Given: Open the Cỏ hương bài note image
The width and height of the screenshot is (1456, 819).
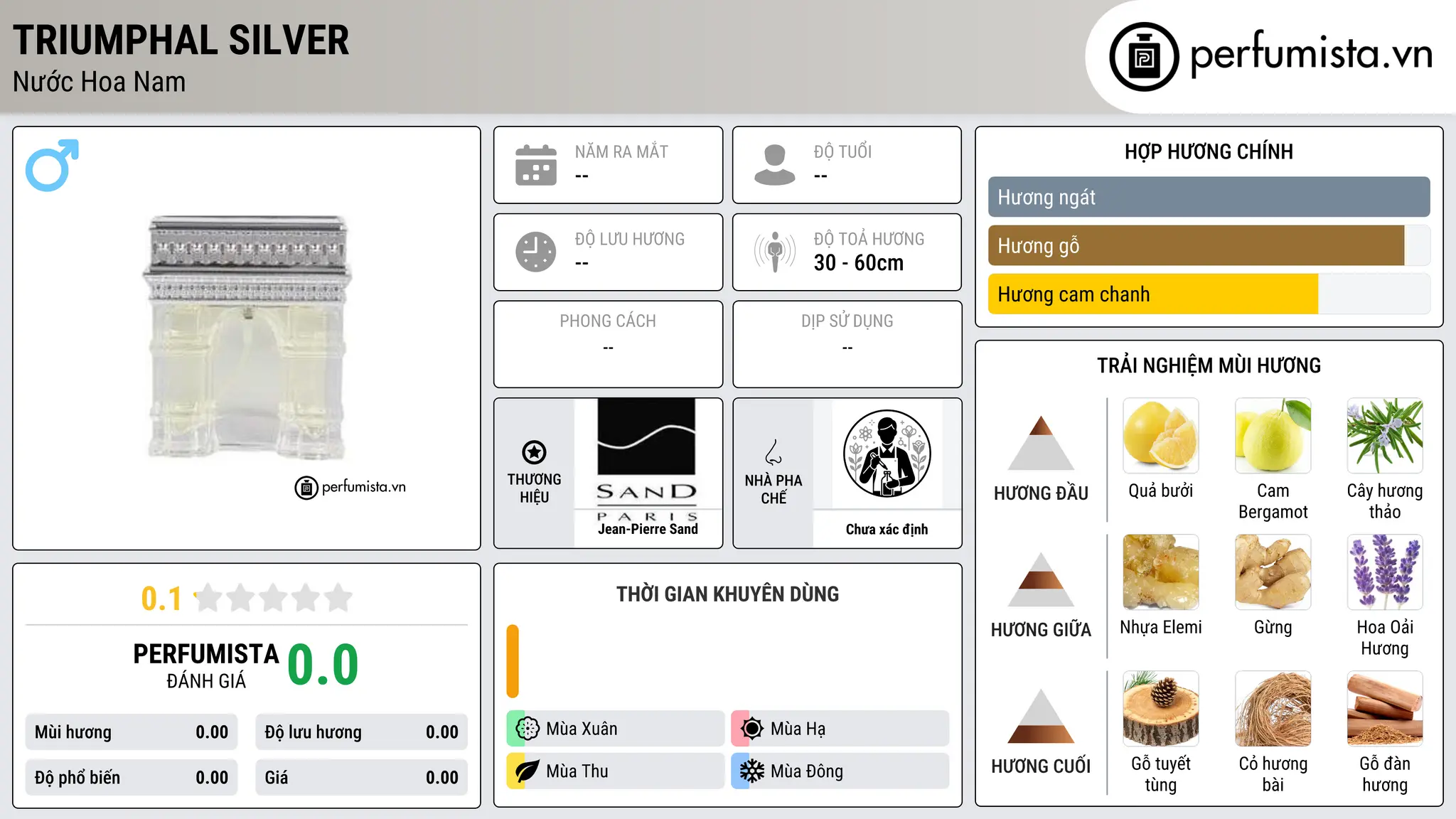Looking at the screenshot, I should [x=1273, y=709].
